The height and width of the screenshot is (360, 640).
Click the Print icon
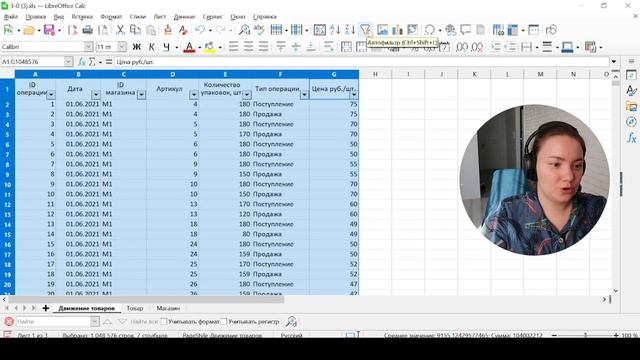click(87, 30)
